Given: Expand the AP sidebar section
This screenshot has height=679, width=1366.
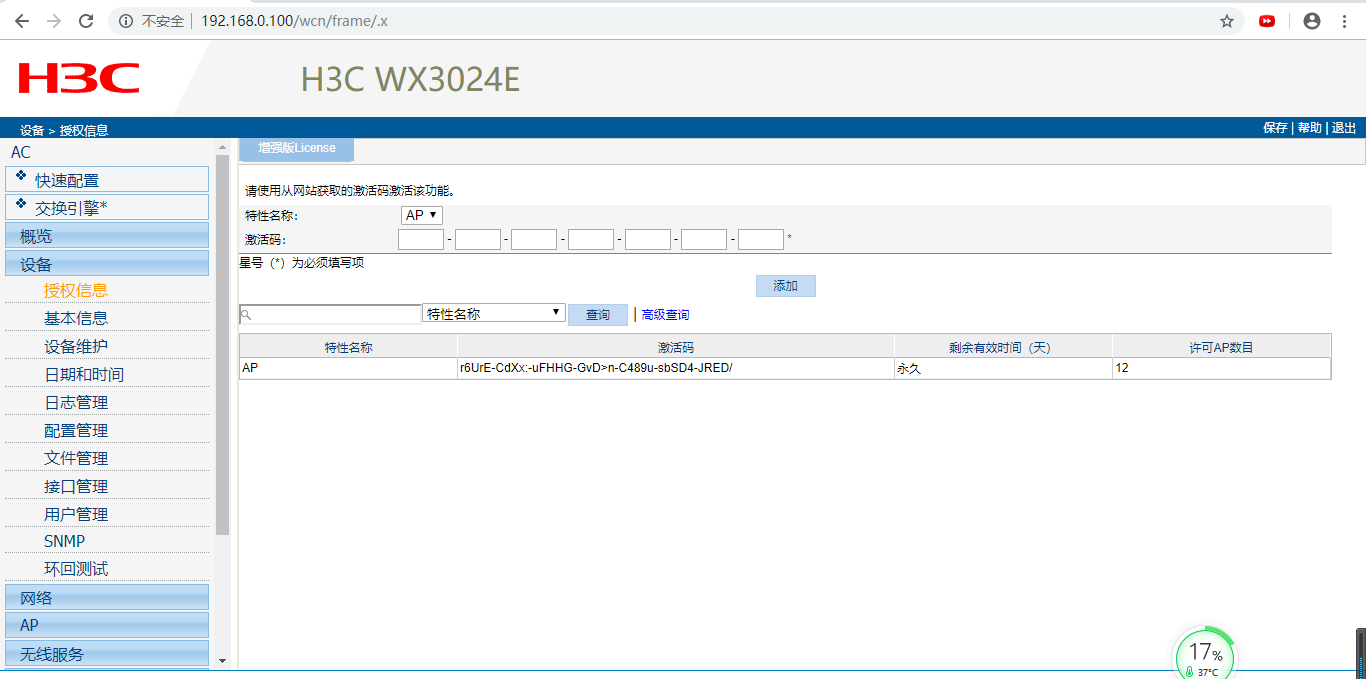Looking at the screenshot, I should (107, 625).
